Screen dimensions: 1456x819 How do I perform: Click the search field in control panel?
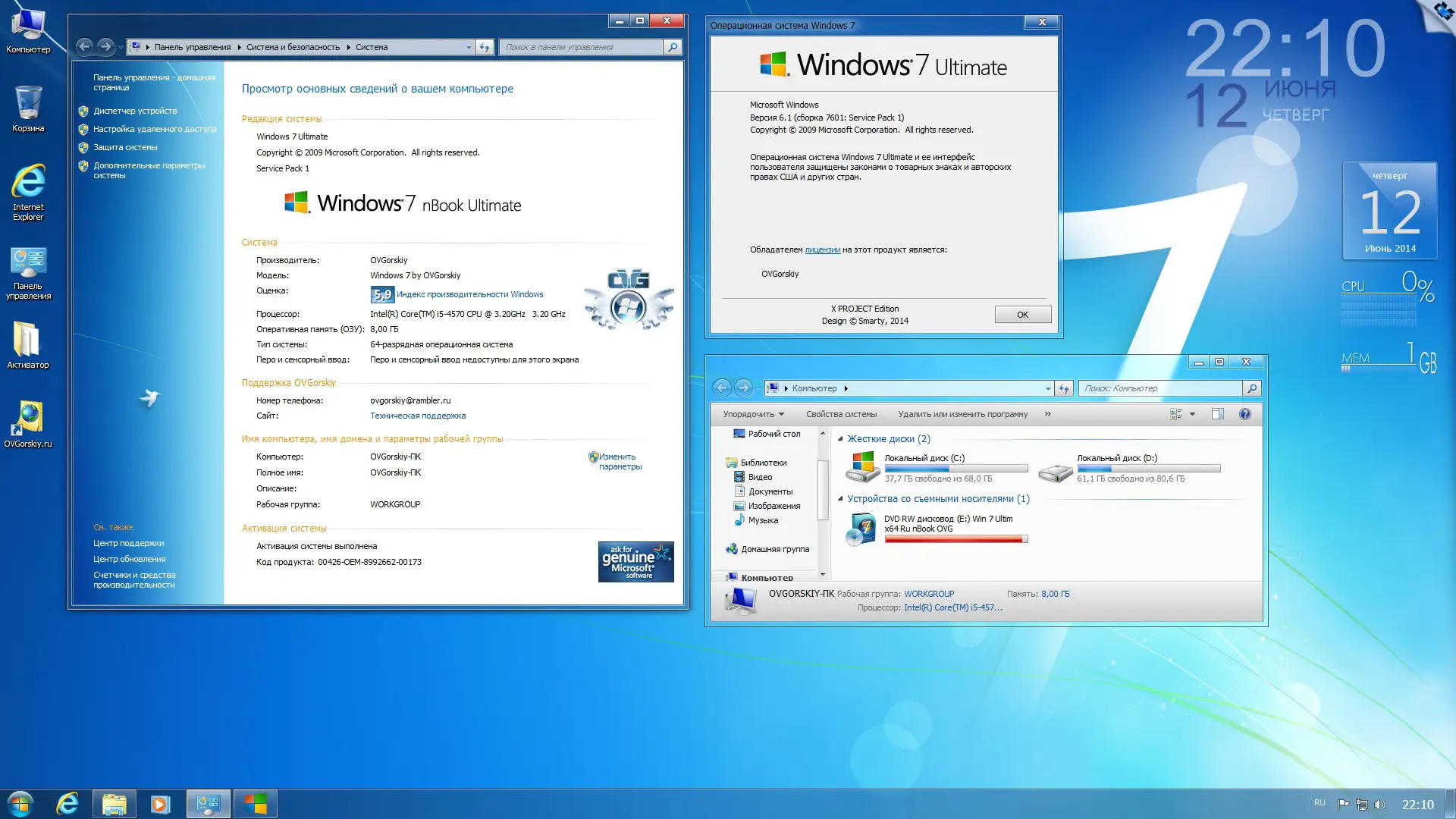[580, 47]
